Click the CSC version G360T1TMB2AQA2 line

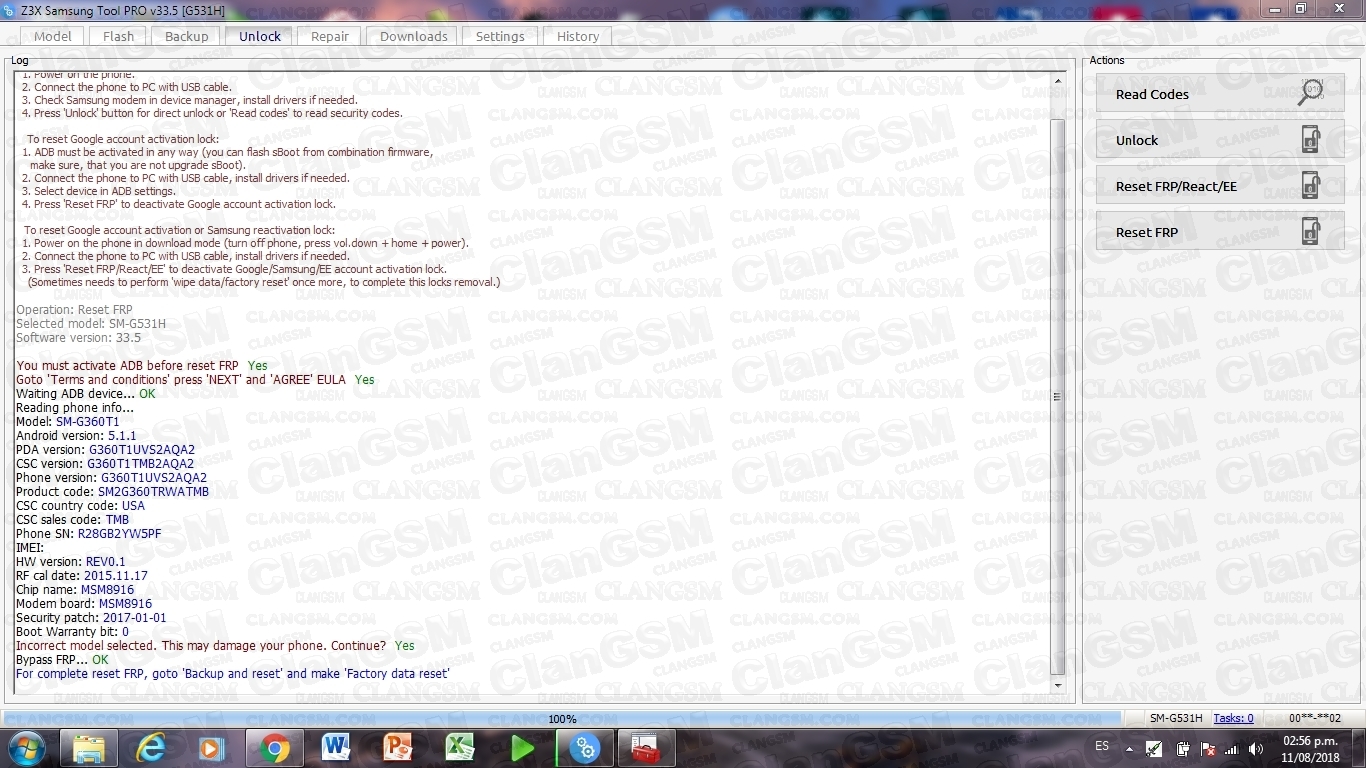[105, 464]
